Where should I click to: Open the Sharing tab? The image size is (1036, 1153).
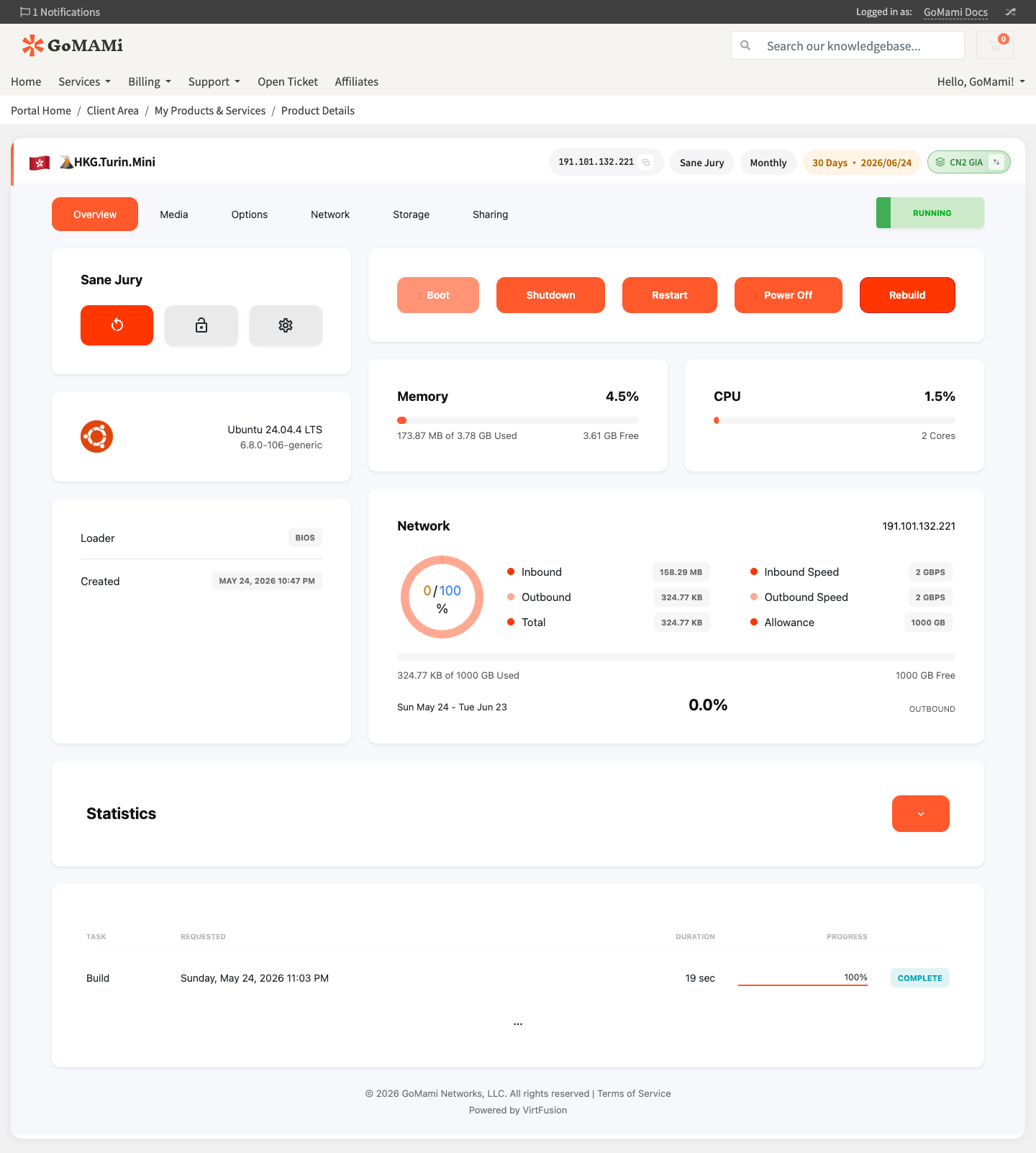pyautogui.click(x=491, y=214)
